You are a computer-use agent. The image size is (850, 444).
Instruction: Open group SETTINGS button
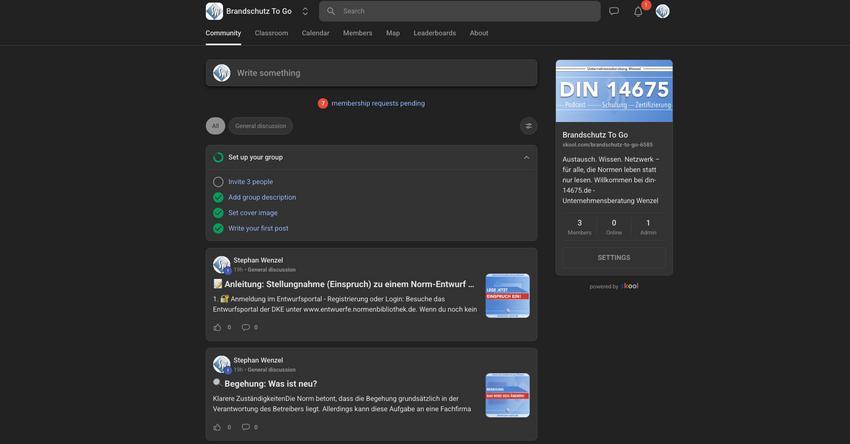coord(614,258)
